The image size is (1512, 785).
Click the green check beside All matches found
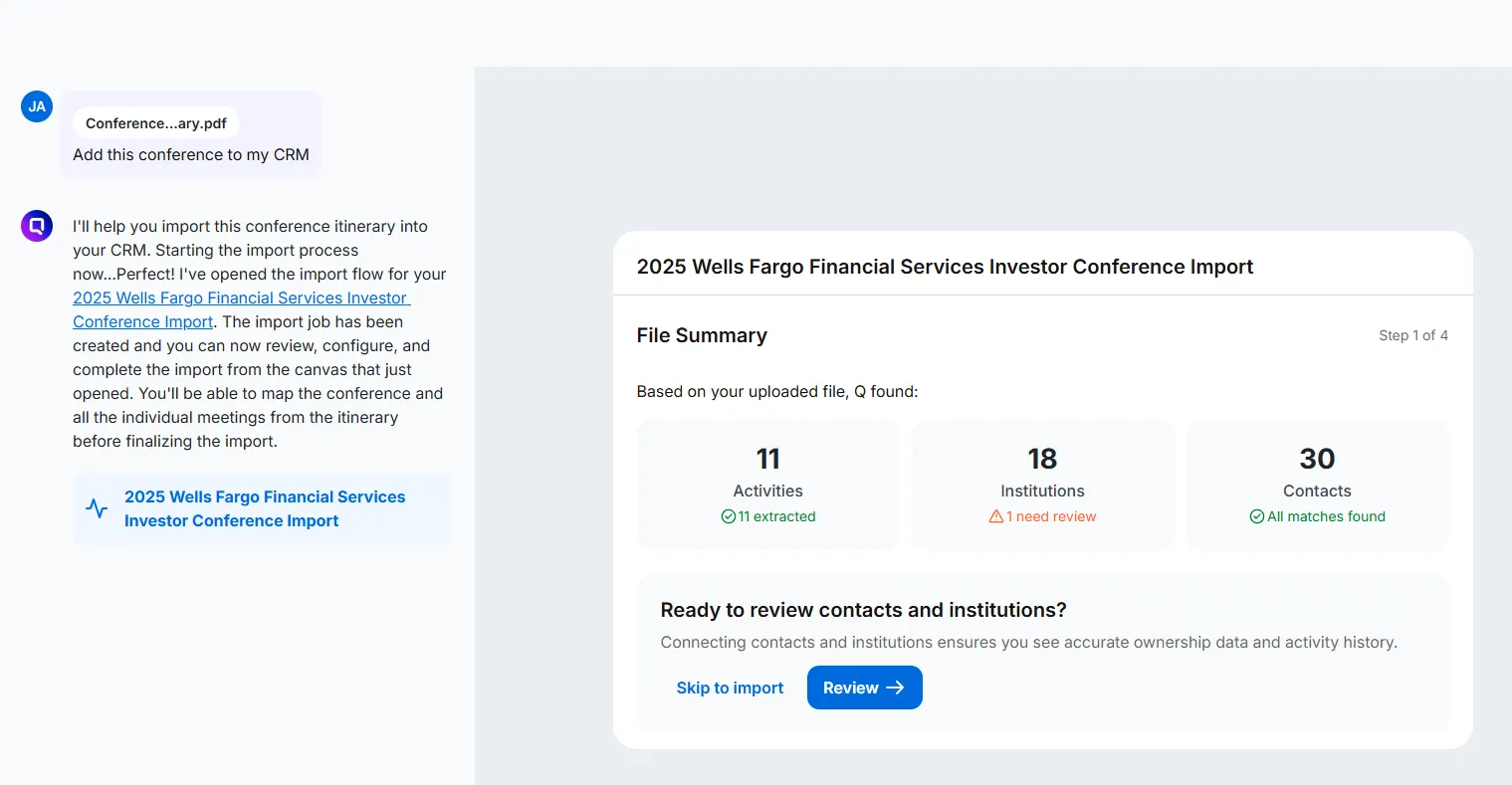pyautogui.click(x=1257, y=516)
